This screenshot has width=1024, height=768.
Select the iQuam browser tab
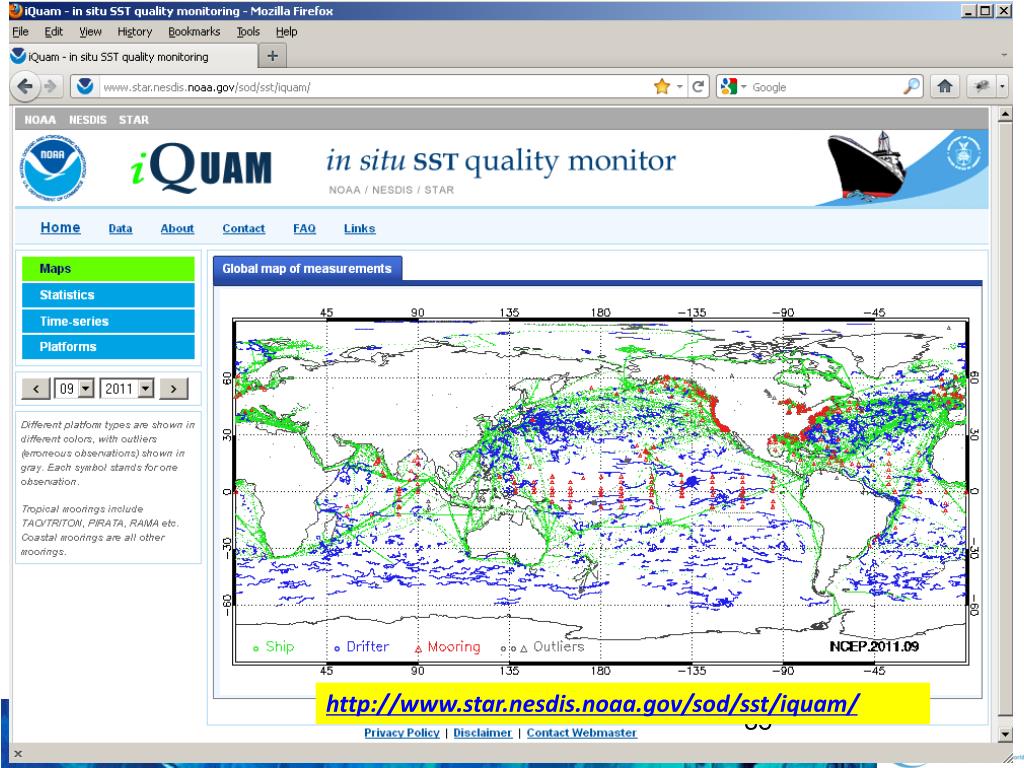click(133, 56)
